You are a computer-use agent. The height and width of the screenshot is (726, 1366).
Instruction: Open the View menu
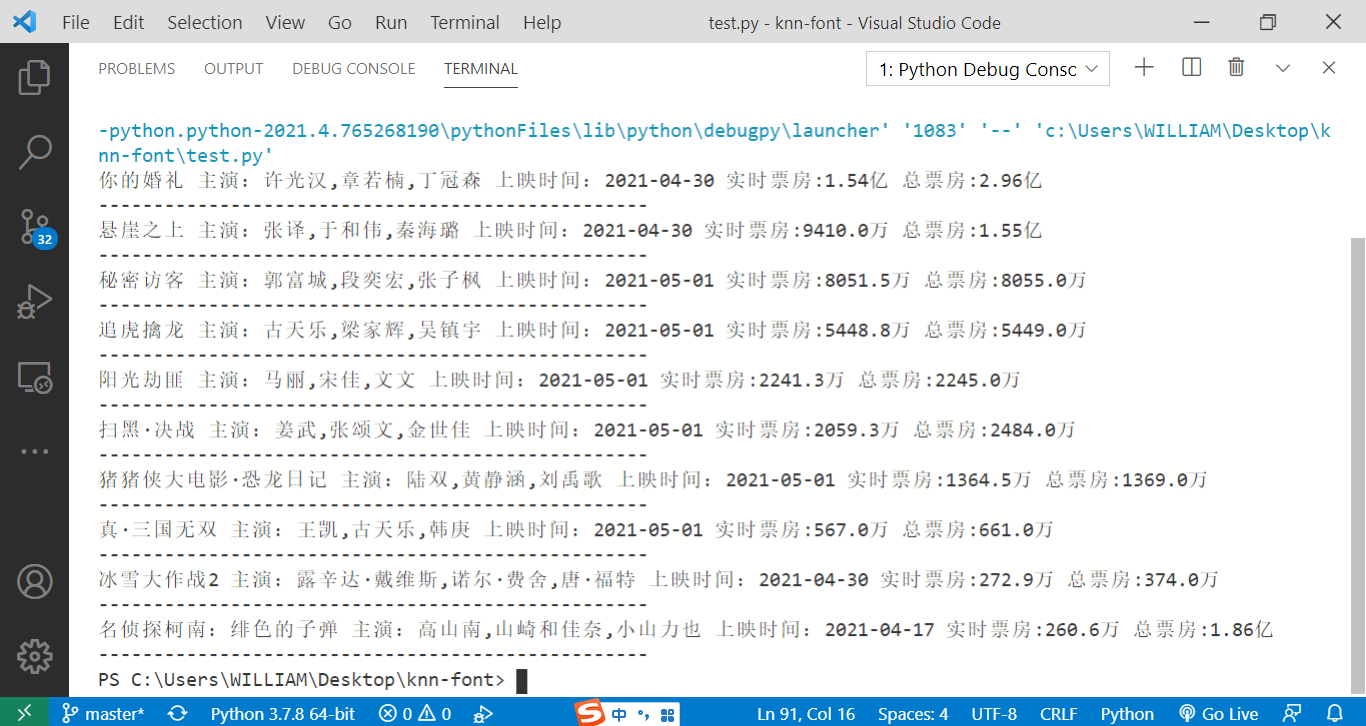pyautogui.click(x=285, y=22)
